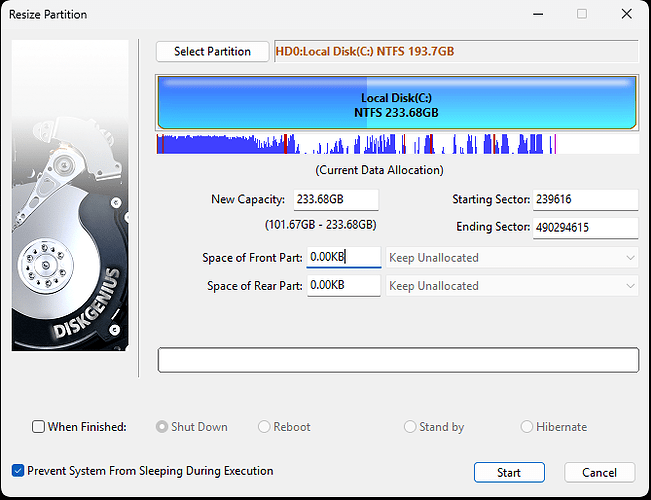651x500 pixels.
Task: Minimize the Resize Partition window
Action: coord(538,14)
